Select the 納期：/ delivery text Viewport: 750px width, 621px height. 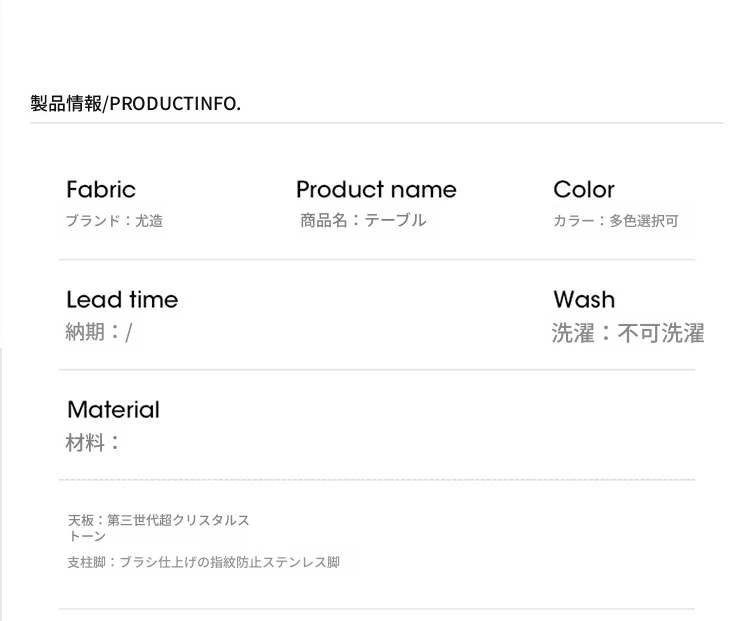98,332
